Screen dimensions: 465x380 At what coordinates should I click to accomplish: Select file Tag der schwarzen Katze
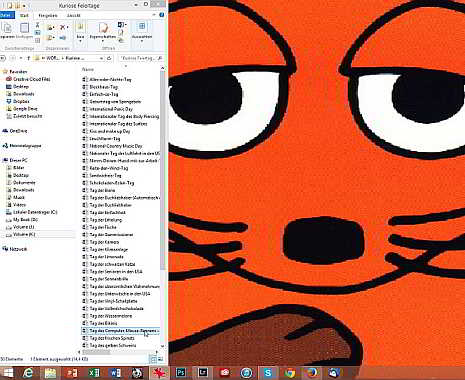(112, 264)
